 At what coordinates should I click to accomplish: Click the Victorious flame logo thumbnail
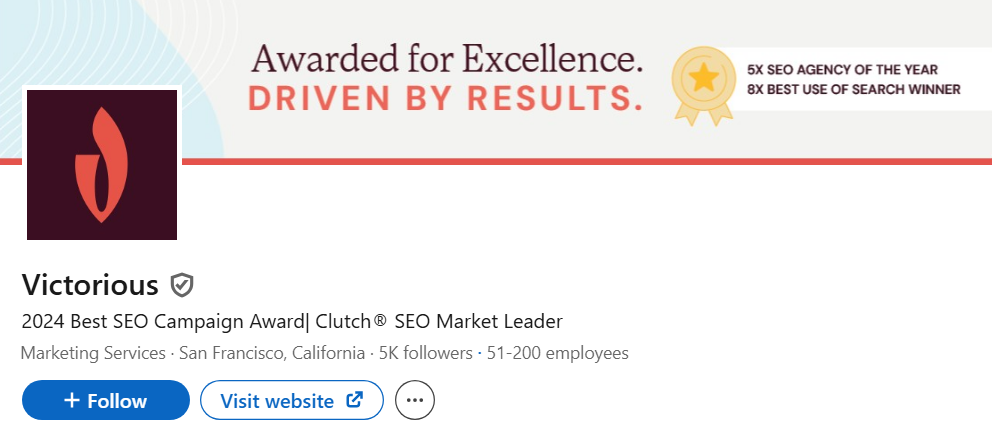pyautogui.click(x=102, y=164)
